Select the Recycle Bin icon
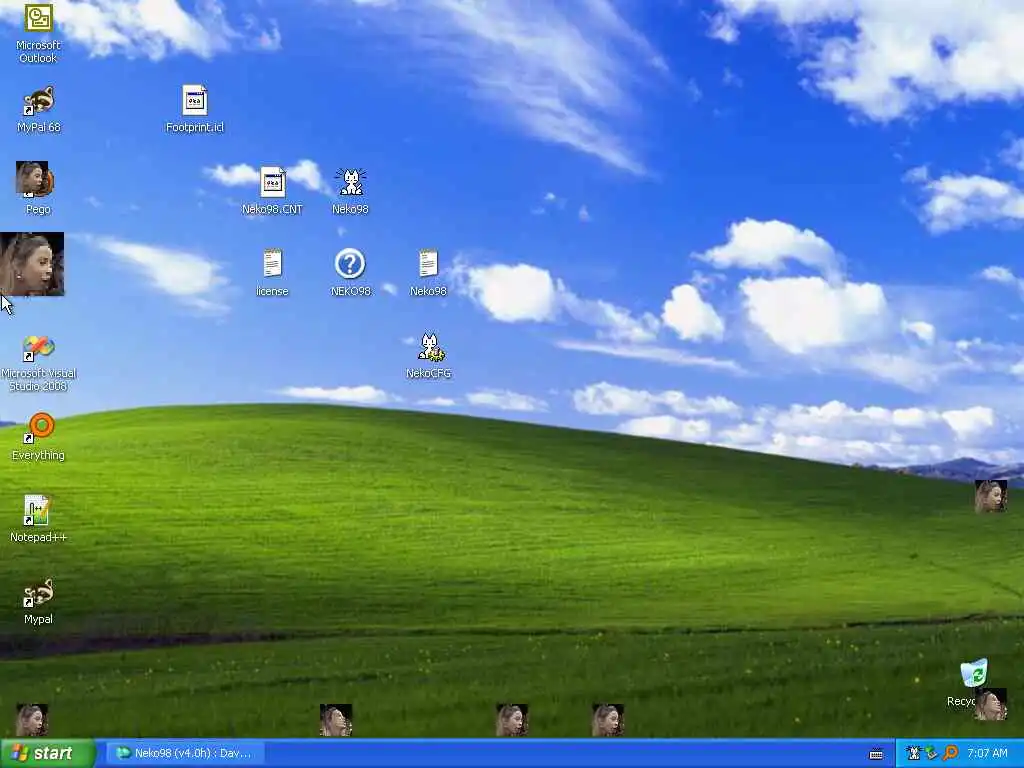1024x768 pixels. 974,673
